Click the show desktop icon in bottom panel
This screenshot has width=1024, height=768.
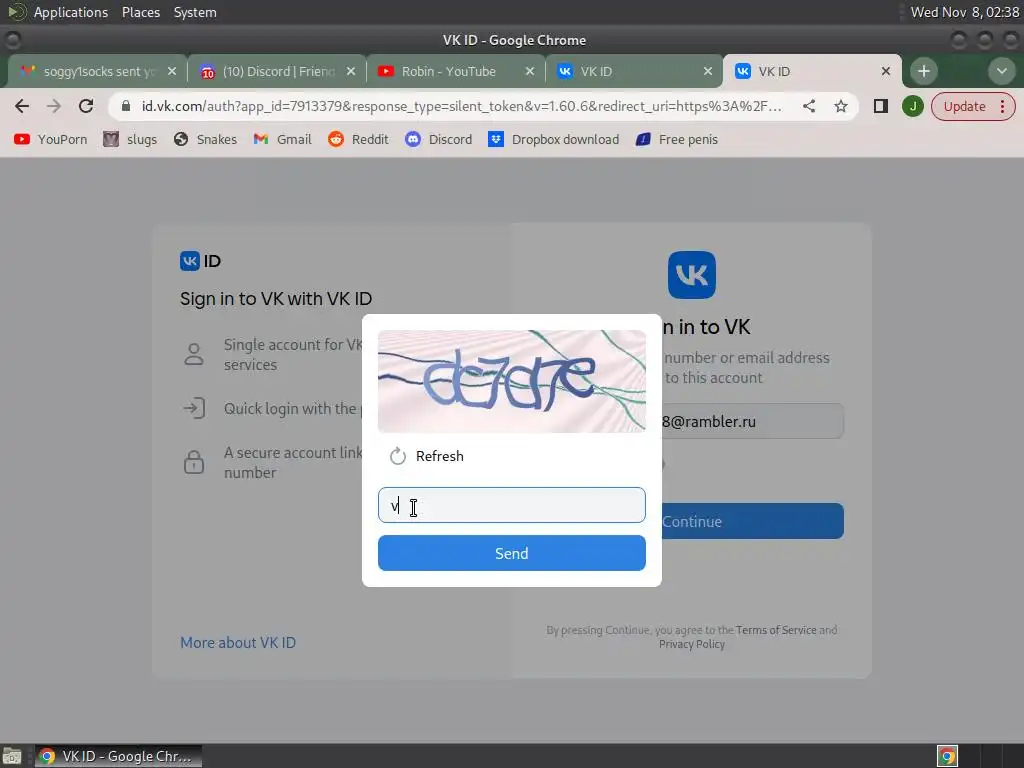12,756
